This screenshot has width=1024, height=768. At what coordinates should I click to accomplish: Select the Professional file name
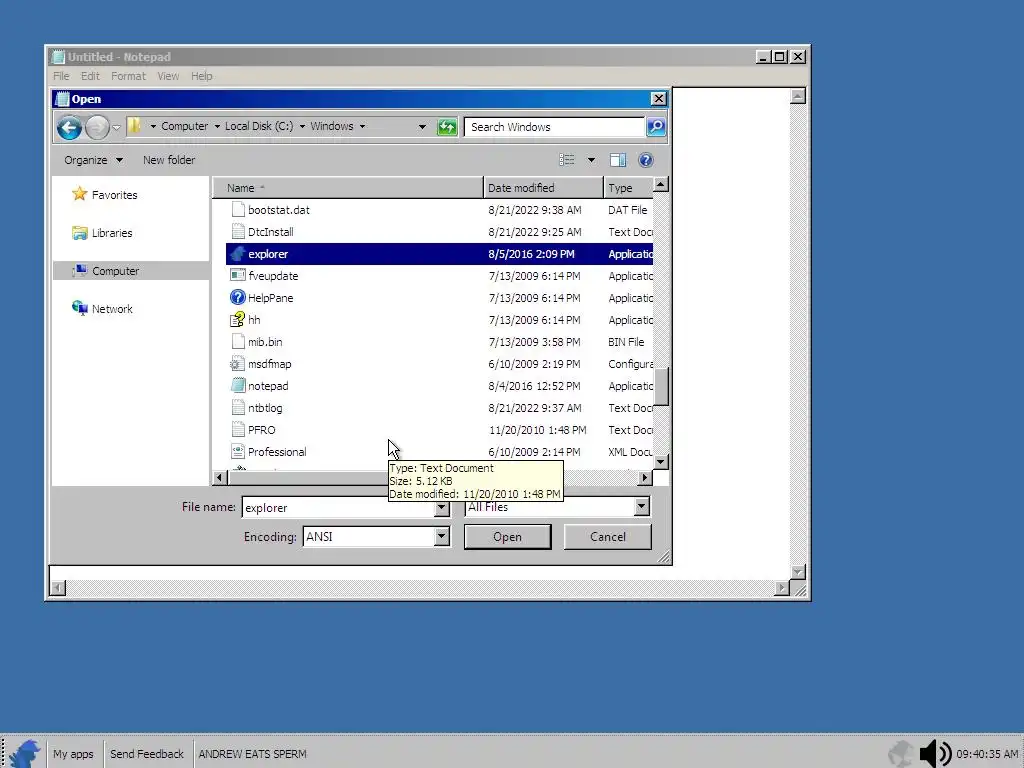[277, 452]
